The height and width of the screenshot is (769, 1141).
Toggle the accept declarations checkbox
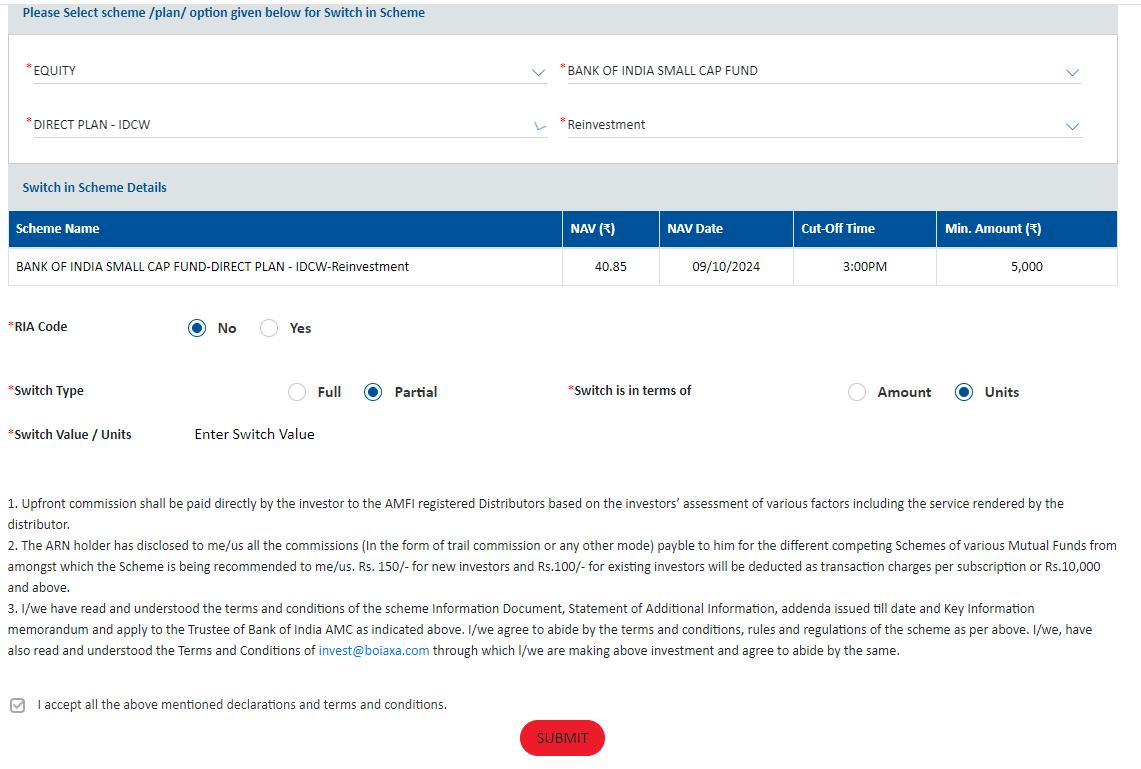click(x=17, y=705)
